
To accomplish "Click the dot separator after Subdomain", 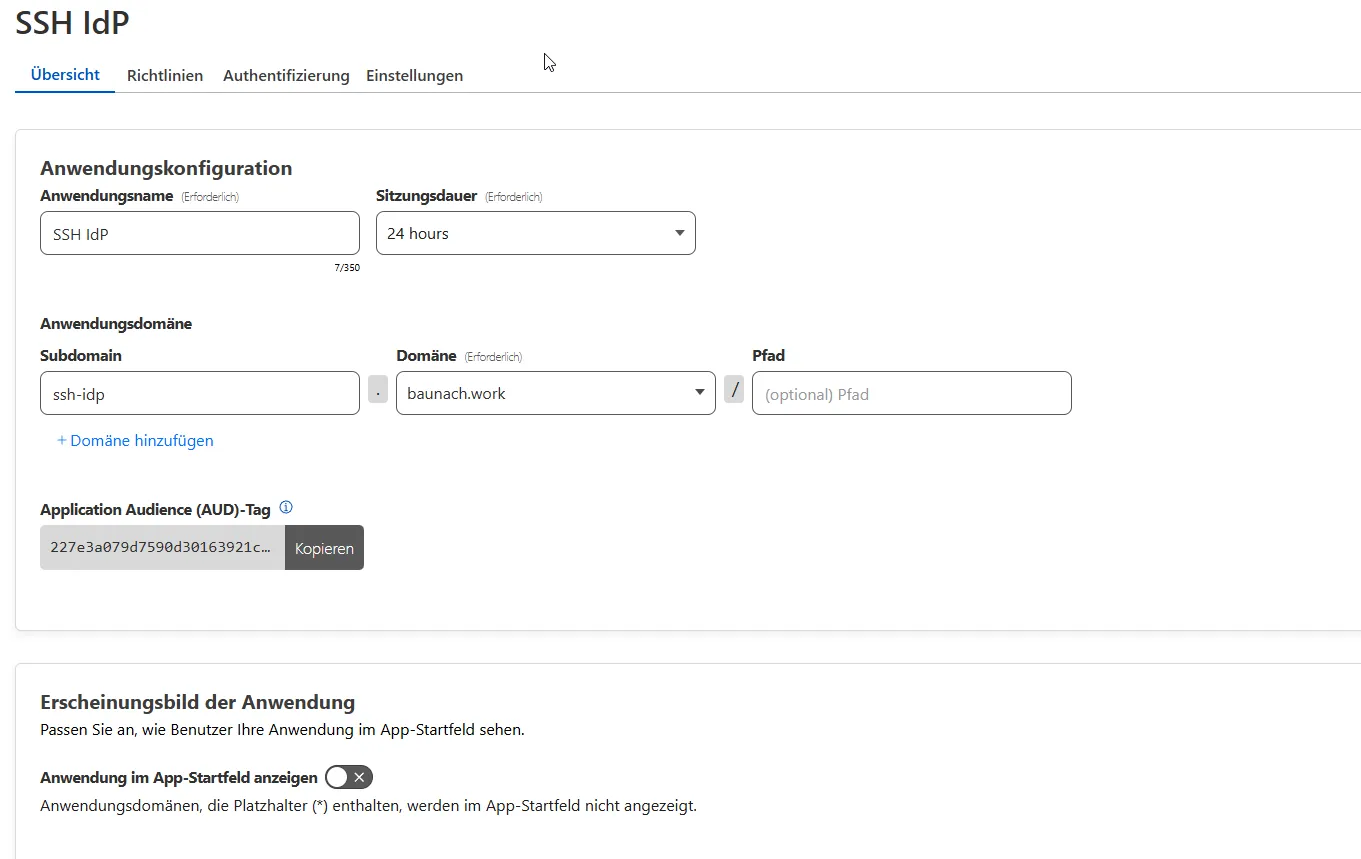I will 378,392.
